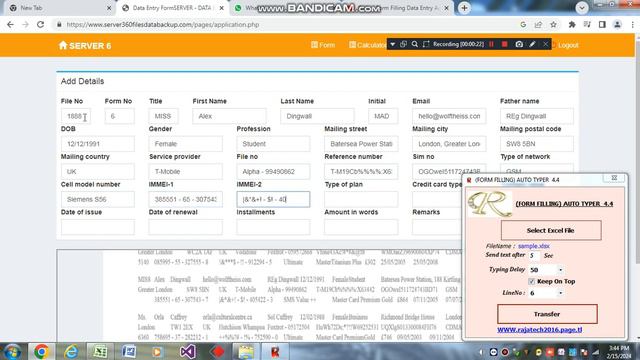Screen dimensions: 640x360
Task: Open the Chrome profile avatar
Action: [617, 24]
